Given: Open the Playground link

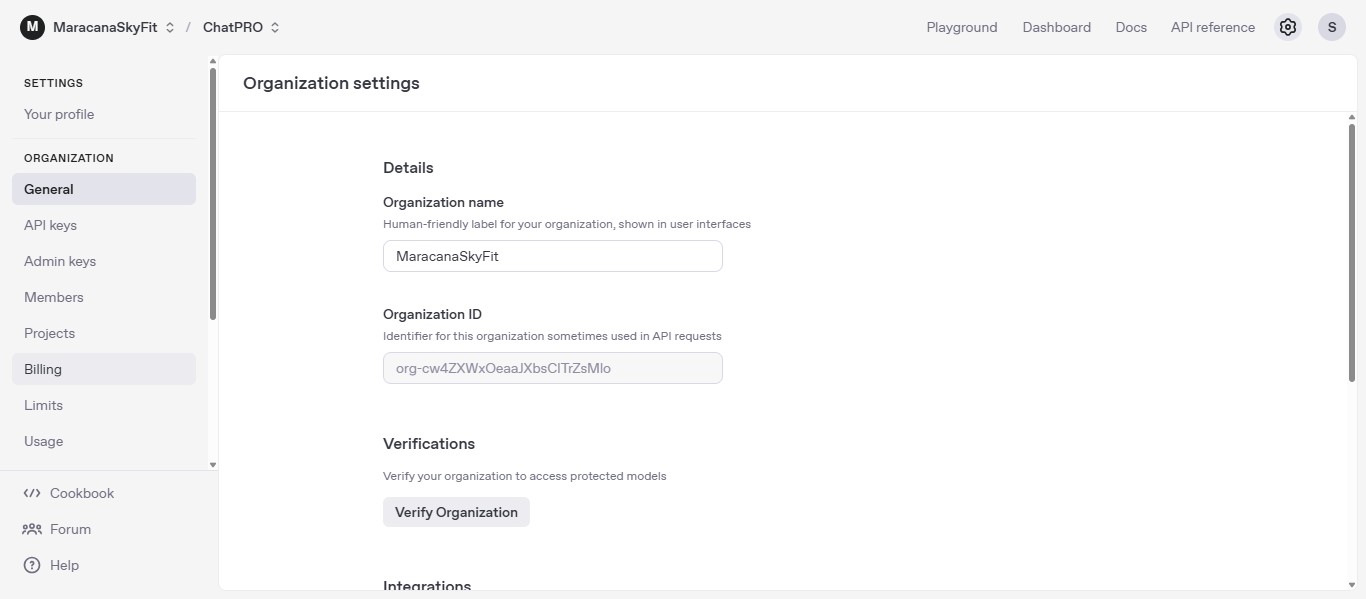Looking at the screenshot, I should click(962, 27).
